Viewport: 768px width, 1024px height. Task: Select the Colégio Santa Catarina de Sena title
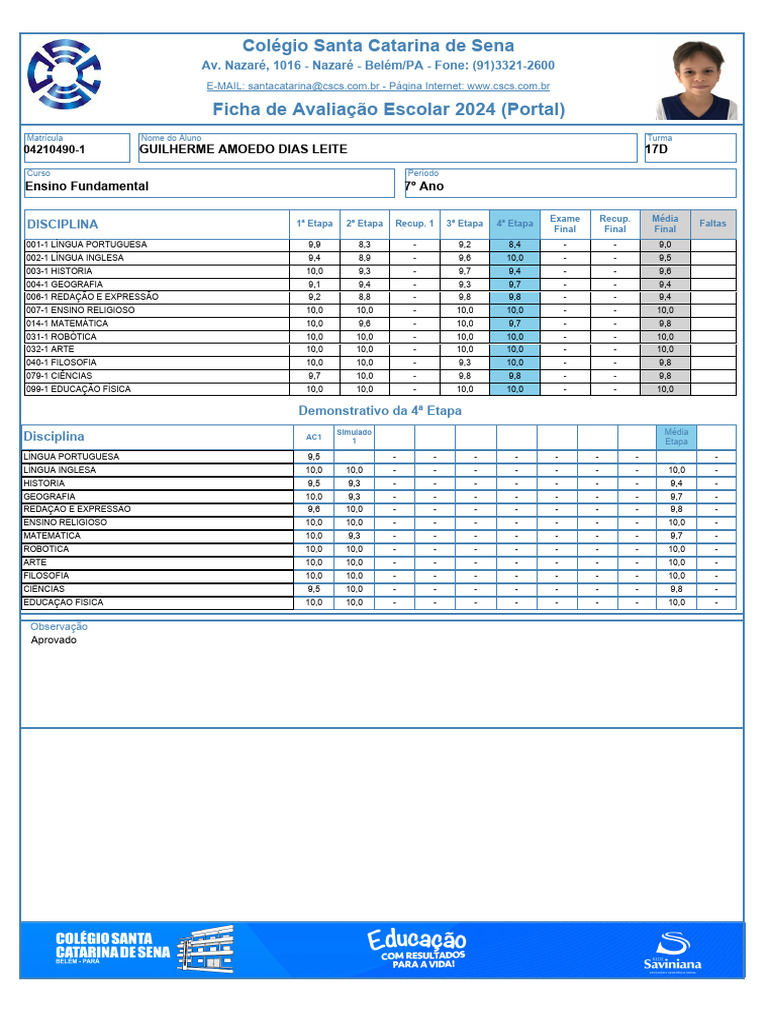378,46
